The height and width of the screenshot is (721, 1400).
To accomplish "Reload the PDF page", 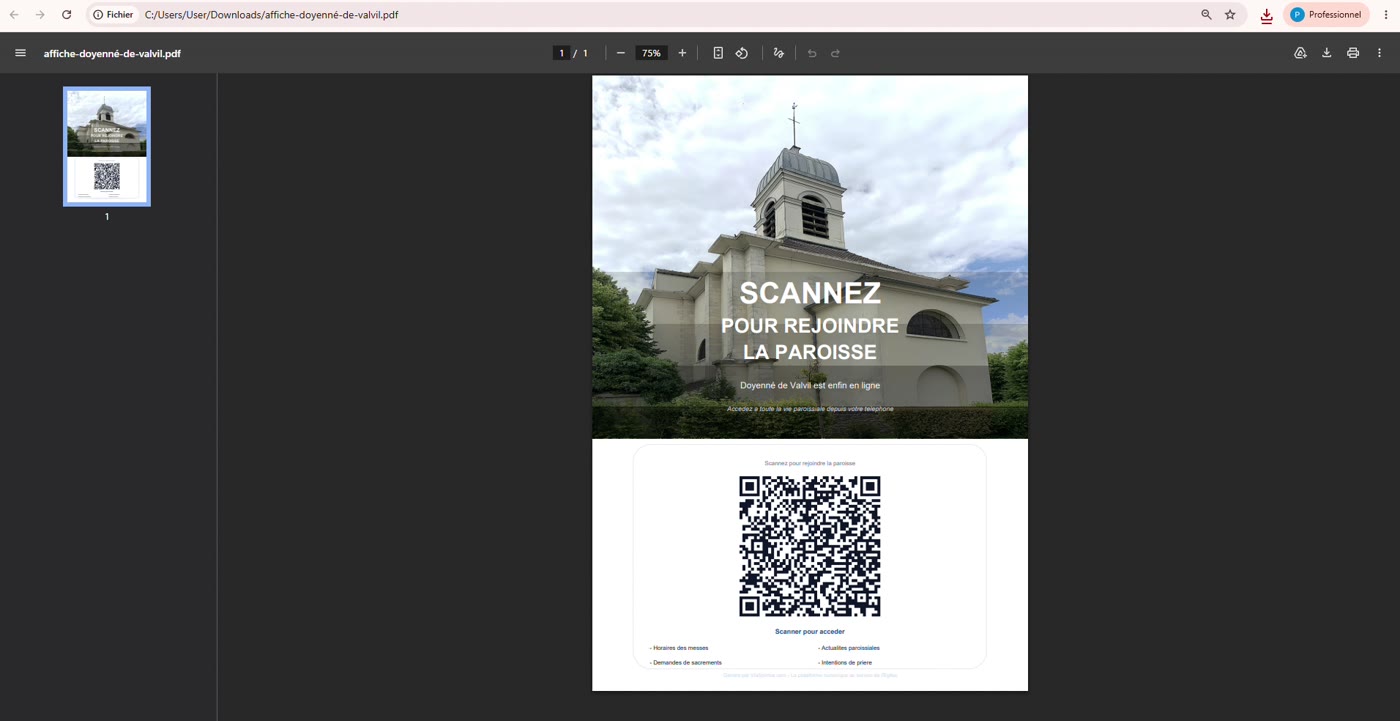I will click(x=66, y=15).
